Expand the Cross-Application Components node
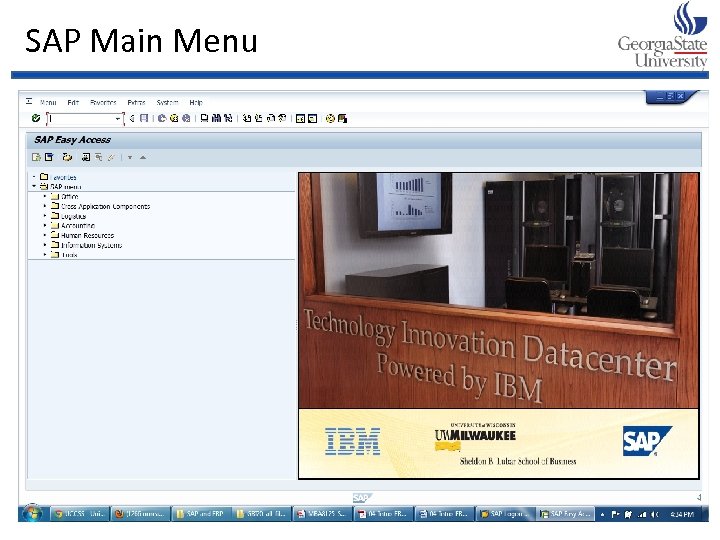720x540 pixels. click(x=45, y=206)
